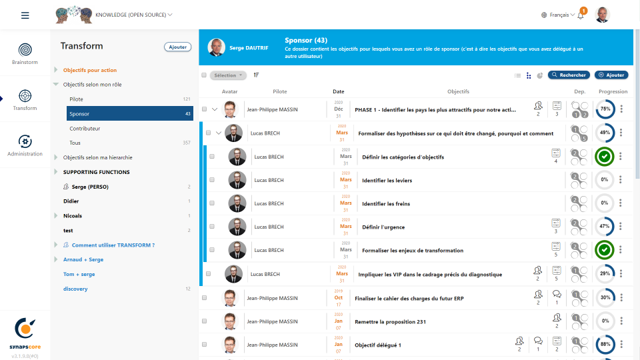Expand SUPPORTING FUNCTIONS node
640x360 pixels.
(56, 172)
